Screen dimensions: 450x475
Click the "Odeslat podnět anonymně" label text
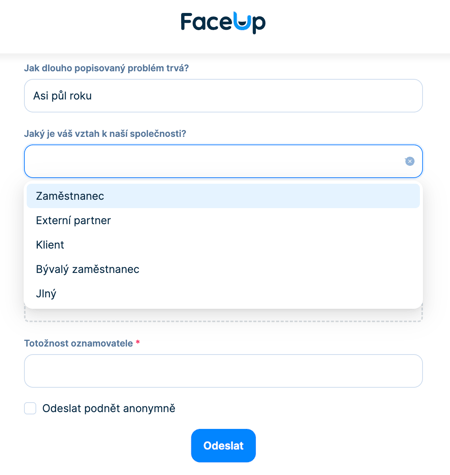[x=109, y=408]
